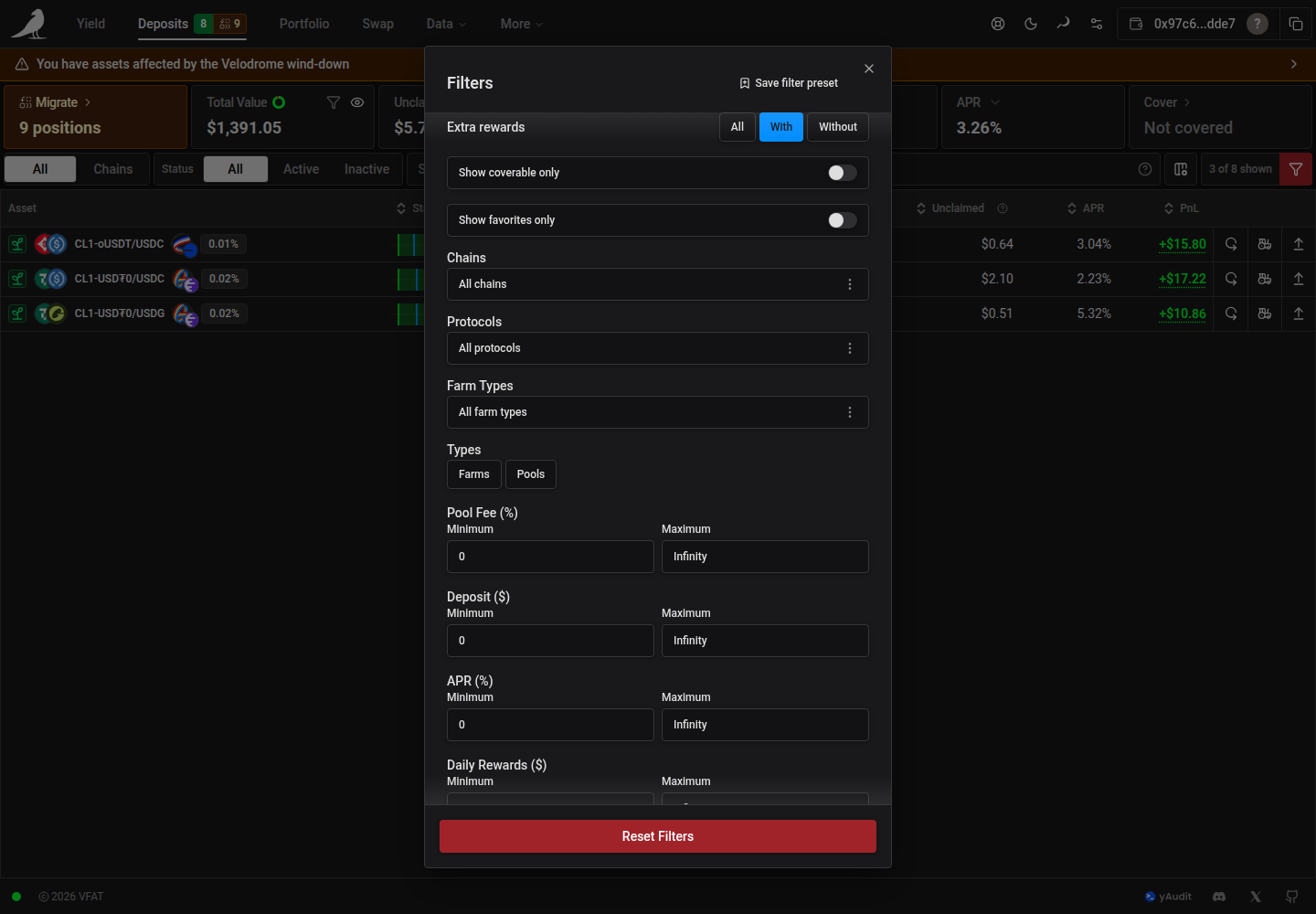1316x914 pixels.
Task: Open the X social icon in the footer
Action: [1256, 897]
